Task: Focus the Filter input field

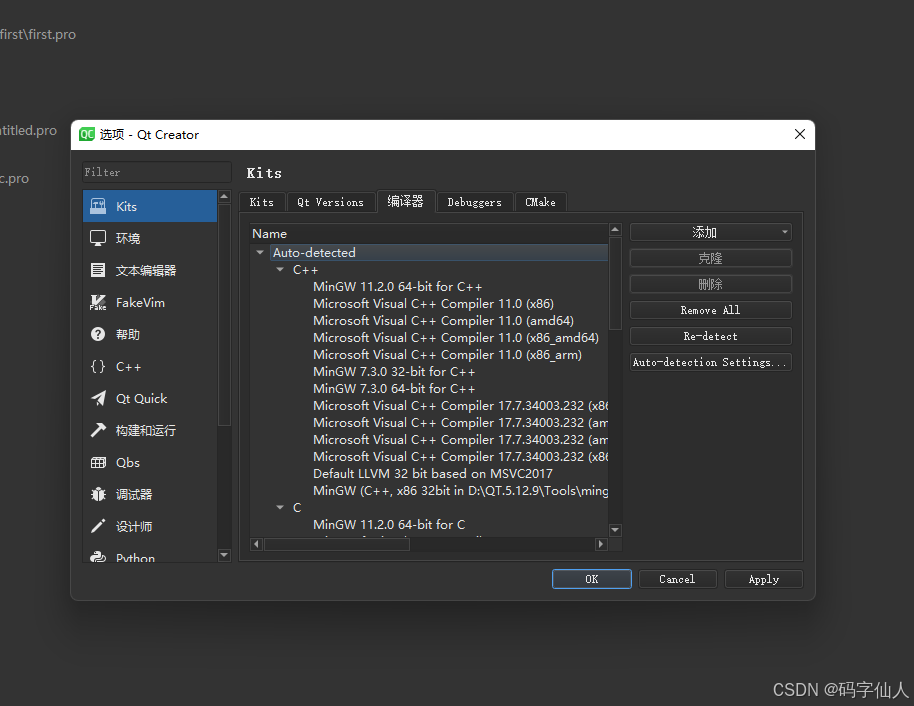Action: coord(157,172)
